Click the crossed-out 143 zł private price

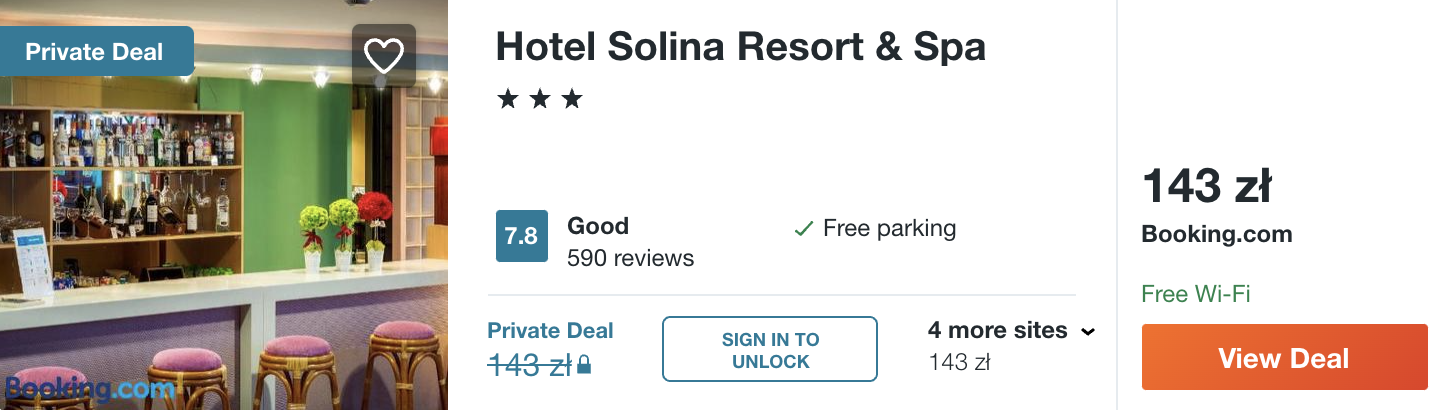pyautogui.click(x=529, y=366)
